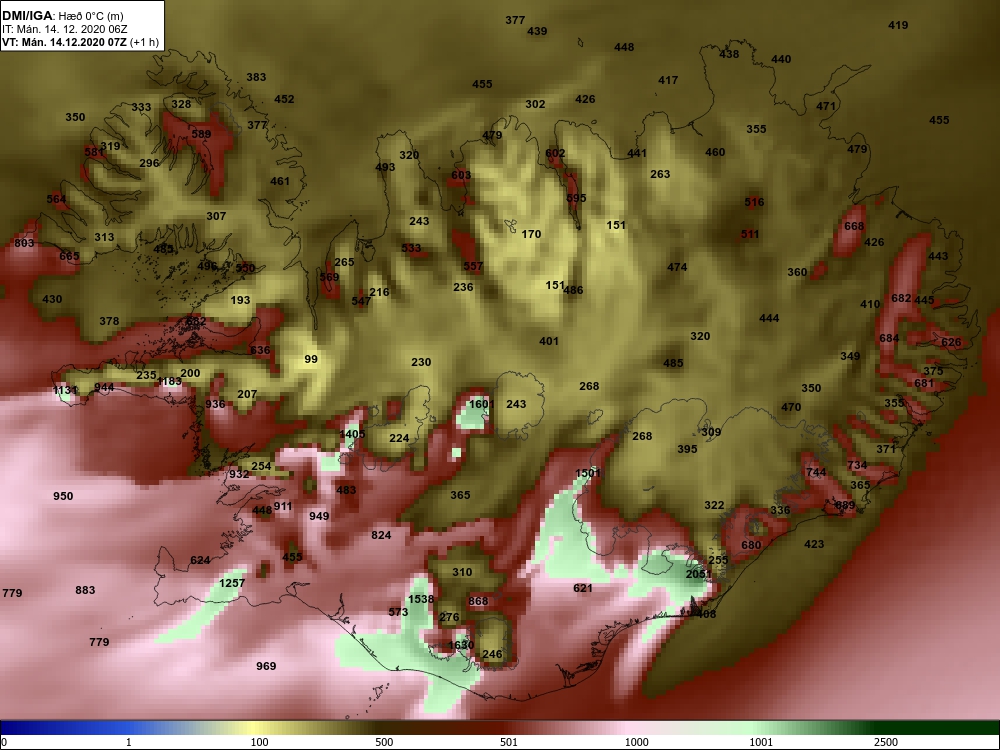Screen dimensions: 1000x750
Task: Click the 'DMI/IGA: Hæð 0°C (m)' title text
Action: [x=63, y=16]
